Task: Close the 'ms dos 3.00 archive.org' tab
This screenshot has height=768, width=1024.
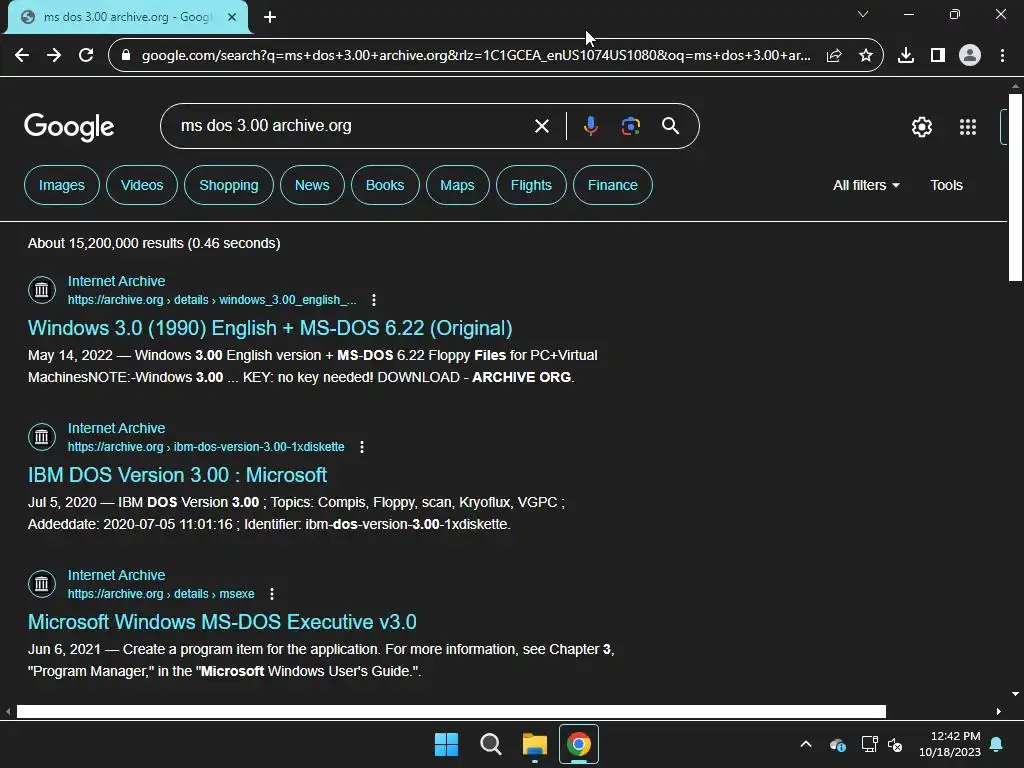Action: (232, 17)
